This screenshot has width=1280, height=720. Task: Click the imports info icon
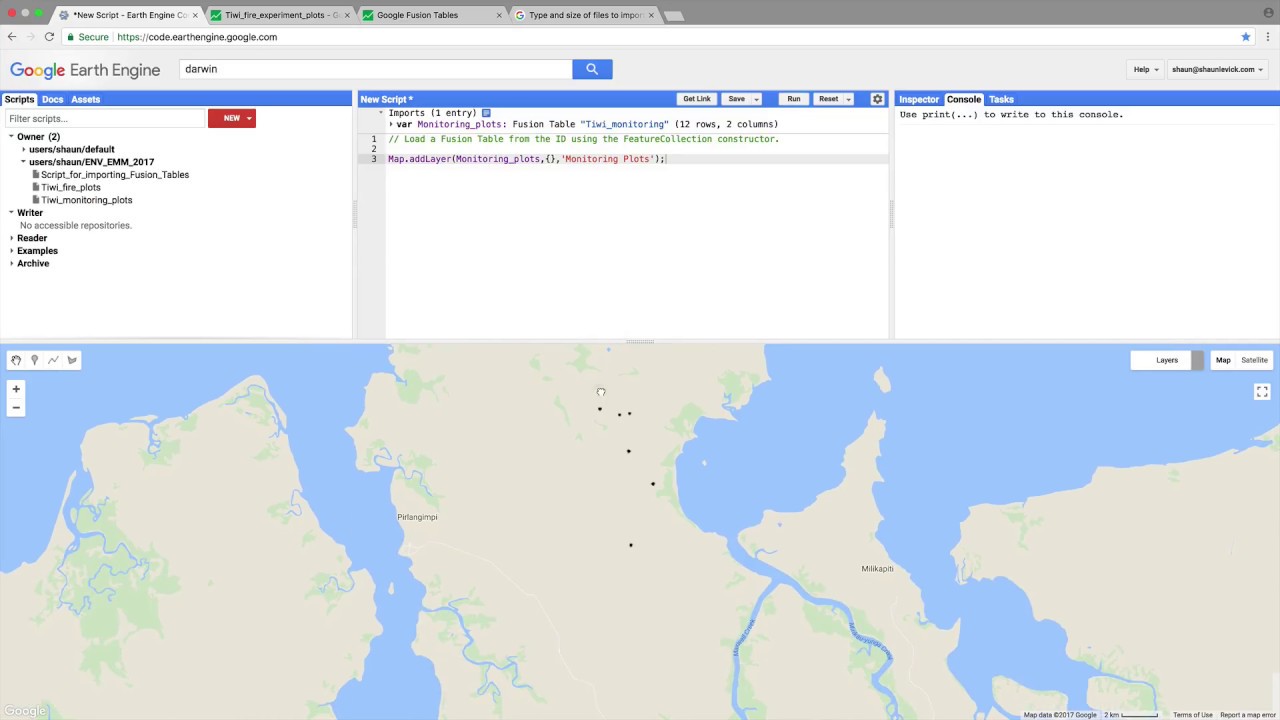coord(486,113)
